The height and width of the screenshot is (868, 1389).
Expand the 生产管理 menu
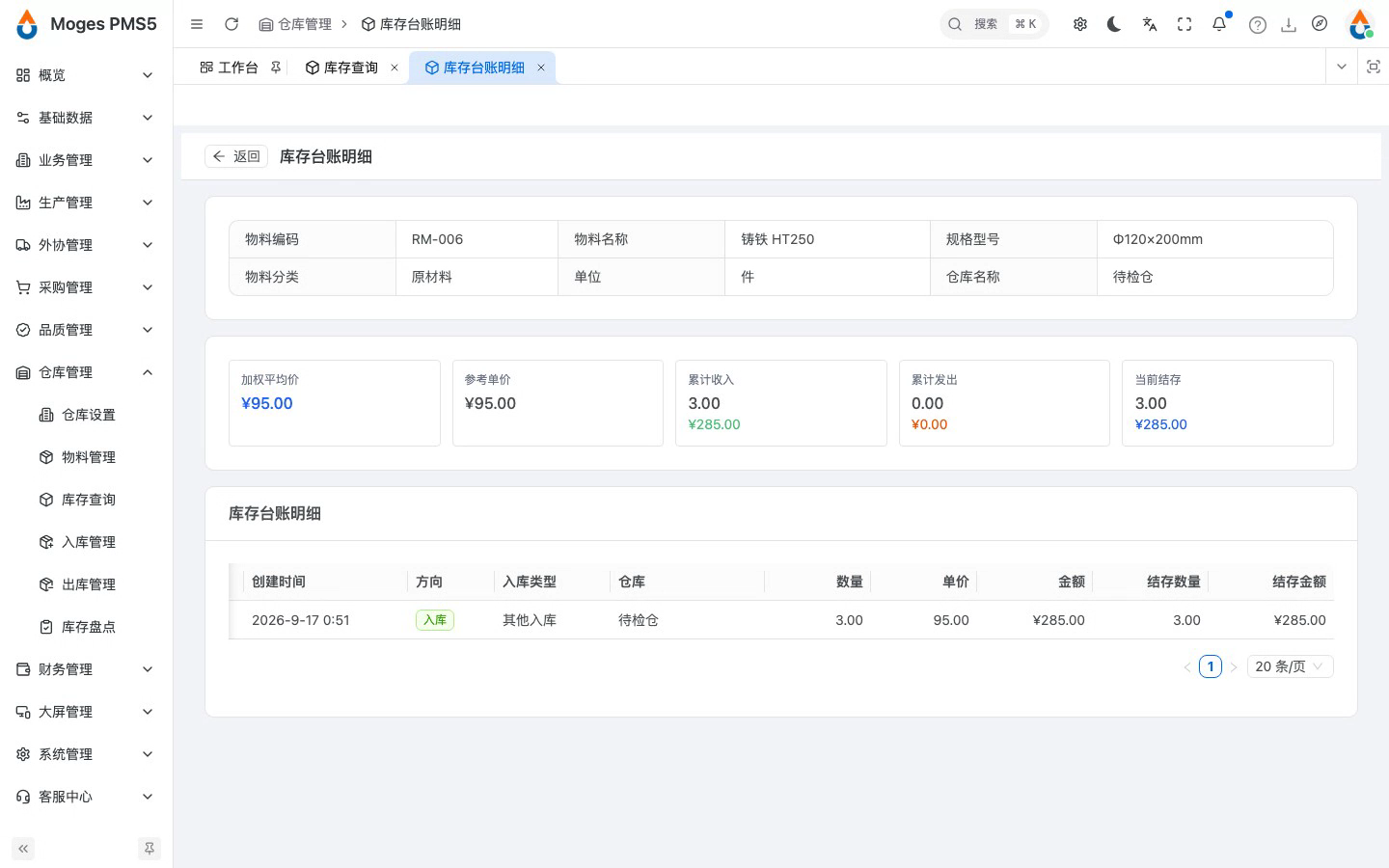pos(87,203)
